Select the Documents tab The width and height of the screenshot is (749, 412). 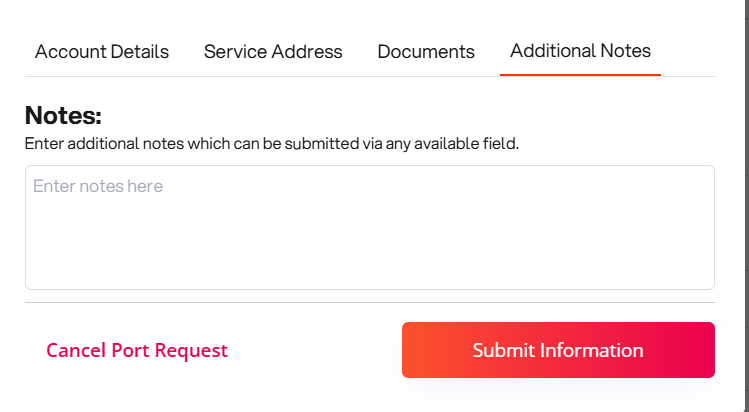pos(426,52)
